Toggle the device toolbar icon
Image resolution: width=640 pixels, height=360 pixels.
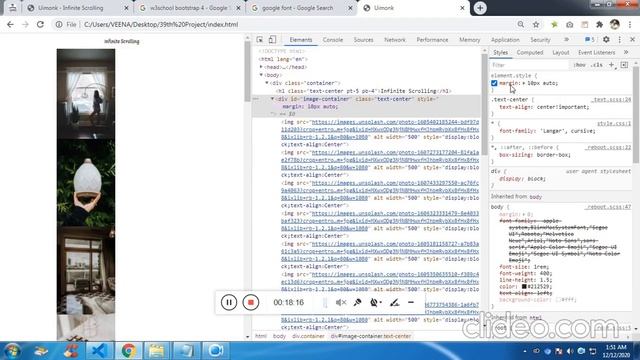(272, 40)
